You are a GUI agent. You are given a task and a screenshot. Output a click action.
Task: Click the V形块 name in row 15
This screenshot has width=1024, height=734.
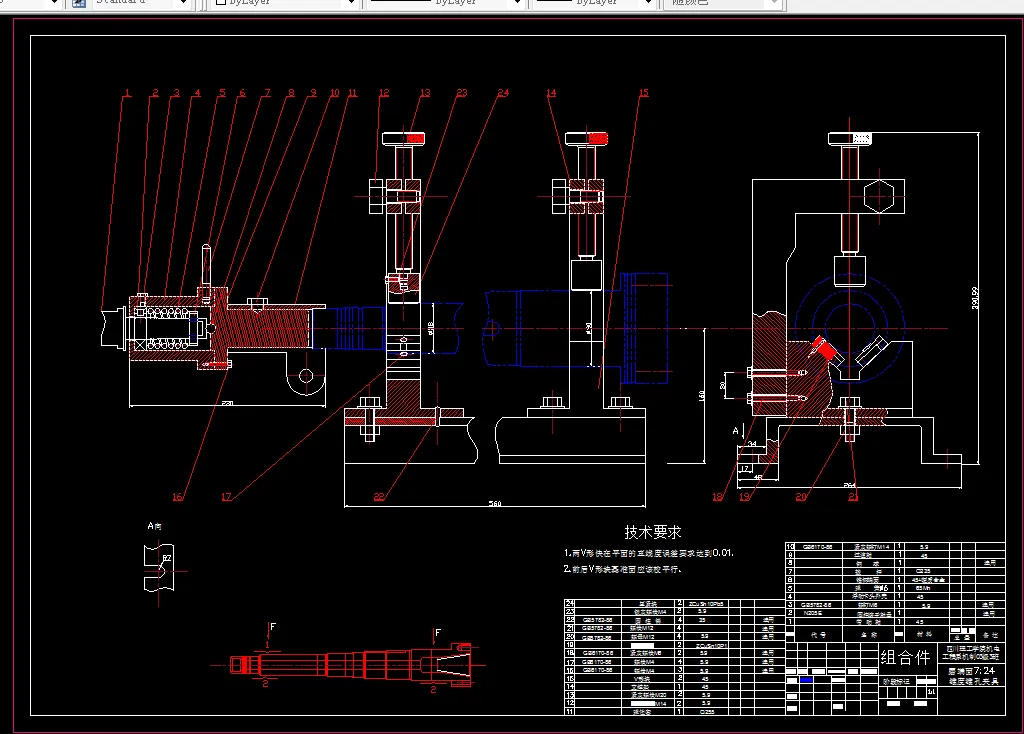(643, 679)
